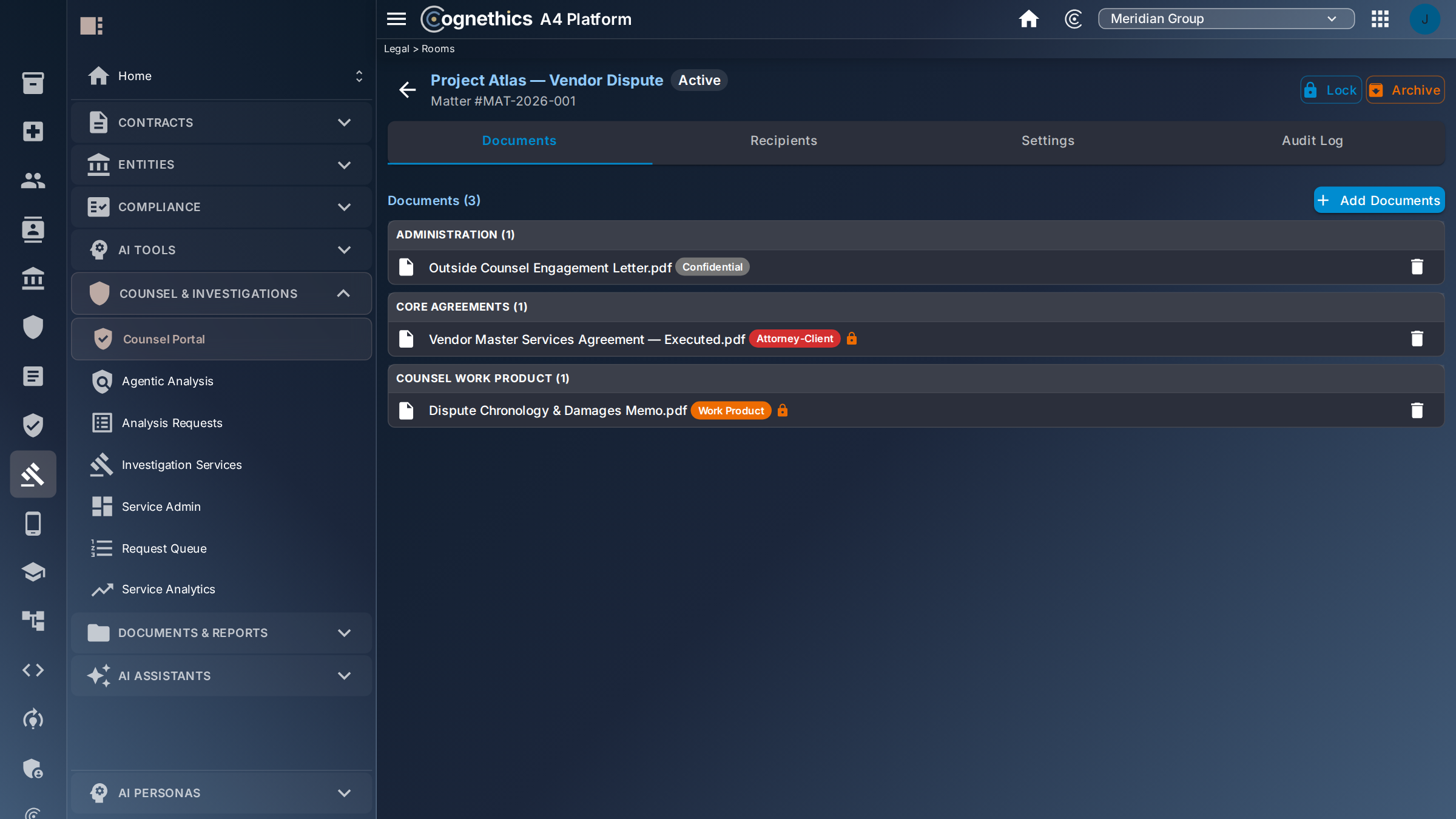Switch to the Recipients tab
Screen dimensions: 1456x819
click(784, 141)
